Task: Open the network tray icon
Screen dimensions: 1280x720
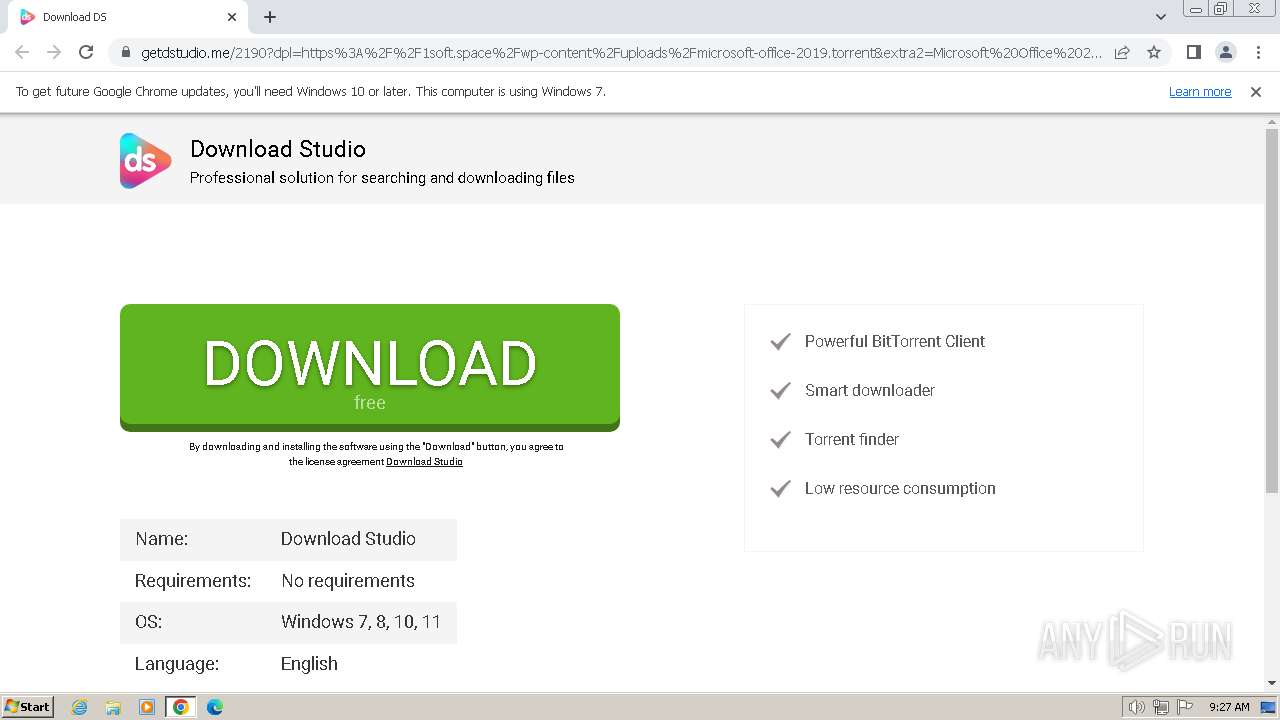Action: pyautogui.click(x=1161, y=707)
